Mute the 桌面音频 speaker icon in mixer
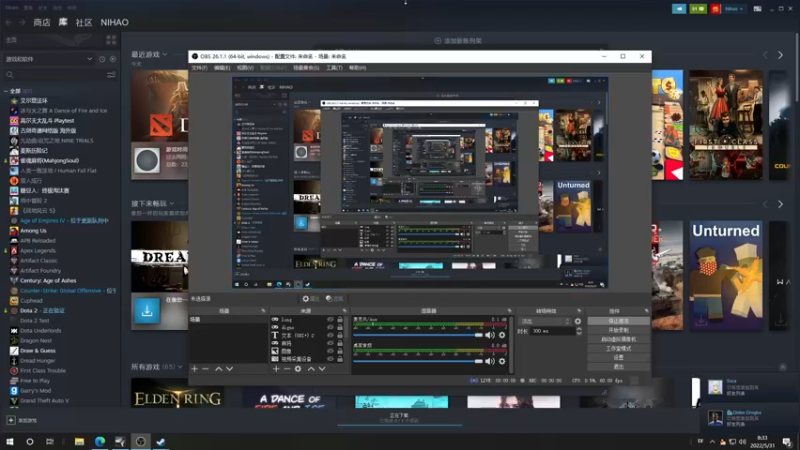Image resolution: width=800 pixels, height=450 pixels. click(x=490, y=361)
